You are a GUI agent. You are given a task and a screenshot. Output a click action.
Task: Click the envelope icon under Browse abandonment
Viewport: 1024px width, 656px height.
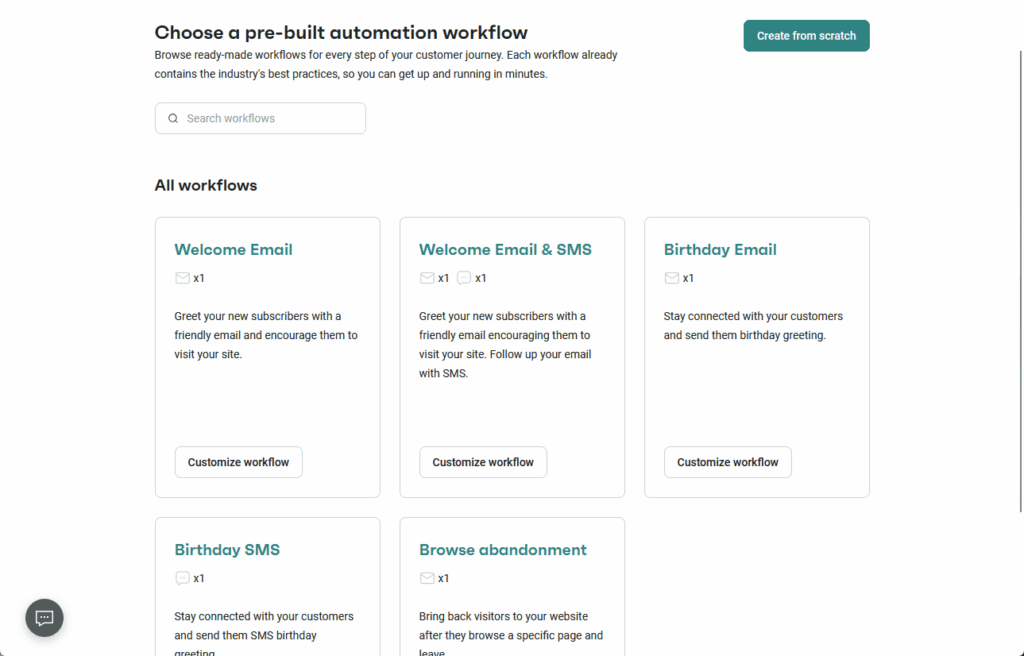point(427,578)
